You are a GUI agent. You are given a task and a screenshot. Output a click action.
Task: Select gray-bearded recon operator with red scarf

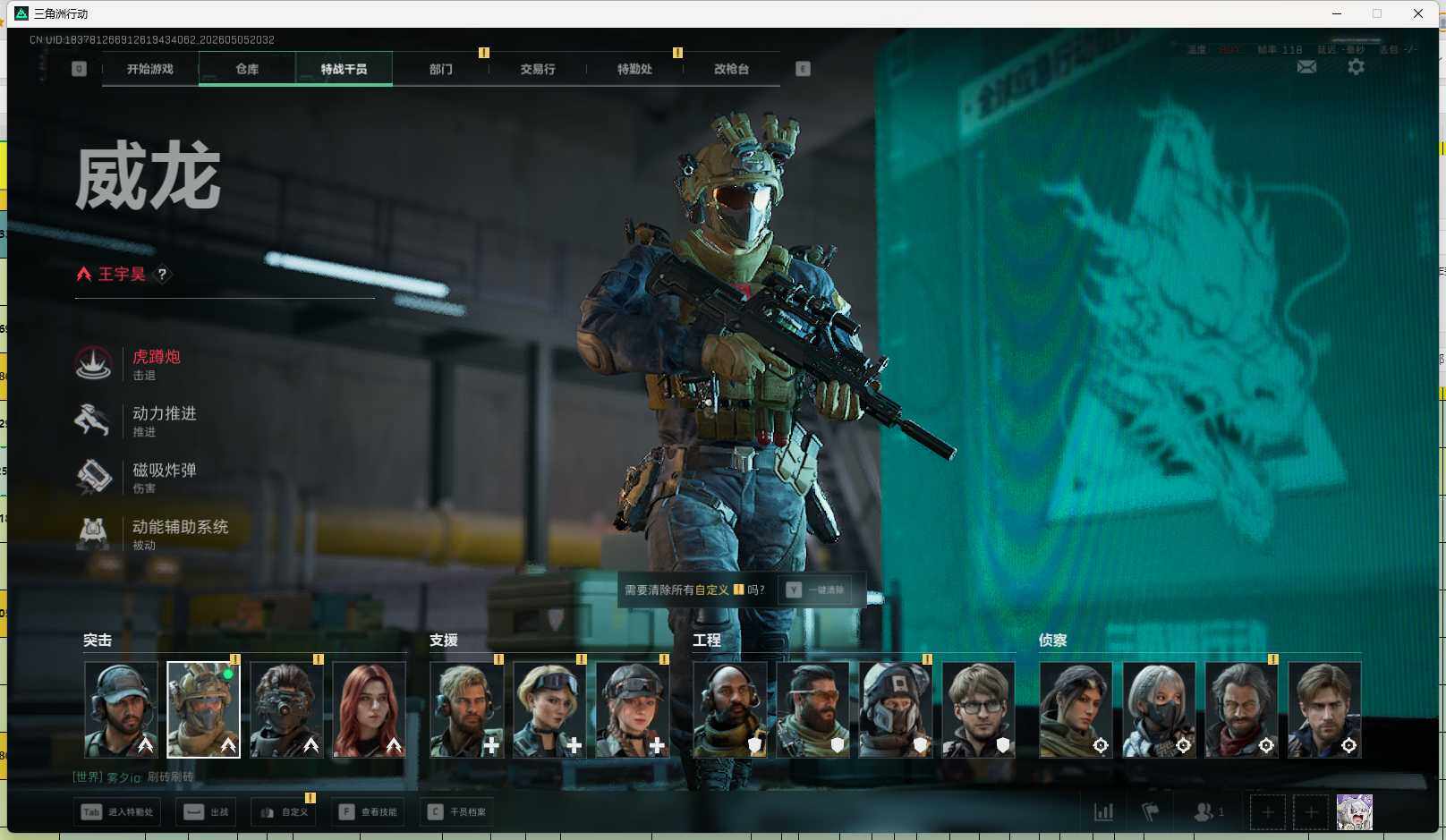(1242, 709)
